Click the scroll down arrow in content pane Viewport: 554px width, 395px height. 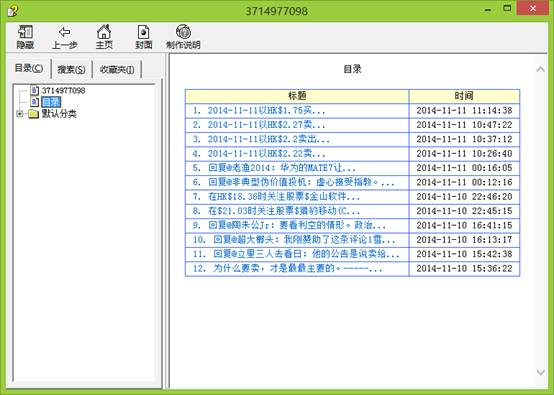[x=540, y=372]
